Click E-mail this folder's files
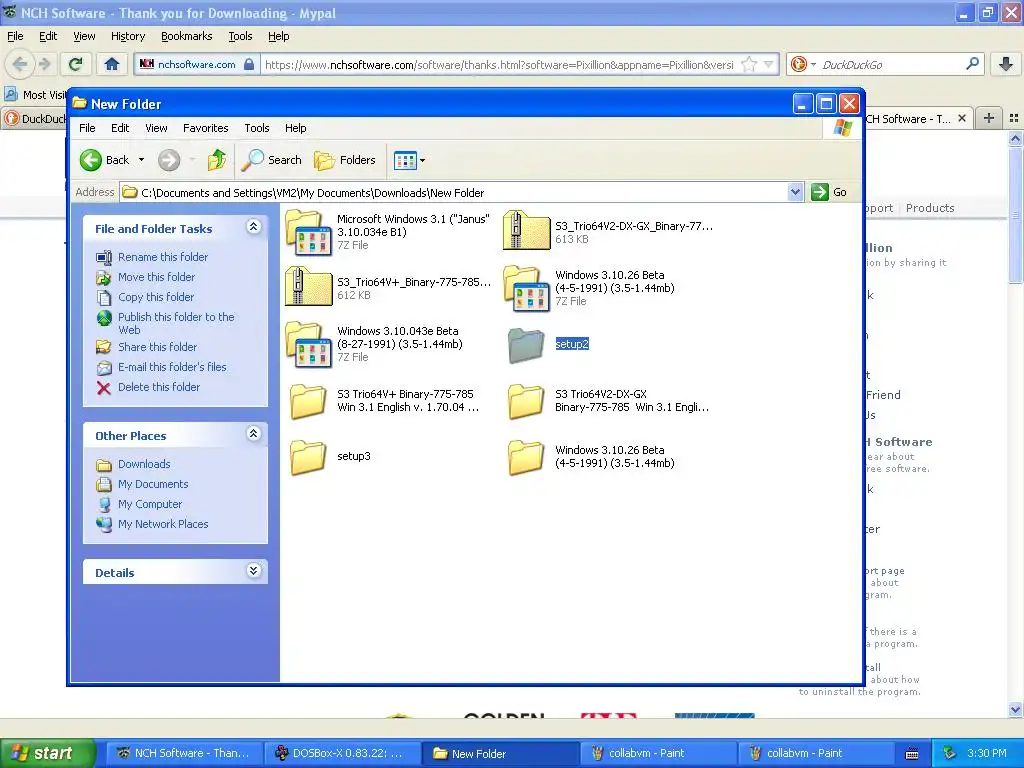Viewport: 1024px width, 768px height. coord(172,367)
